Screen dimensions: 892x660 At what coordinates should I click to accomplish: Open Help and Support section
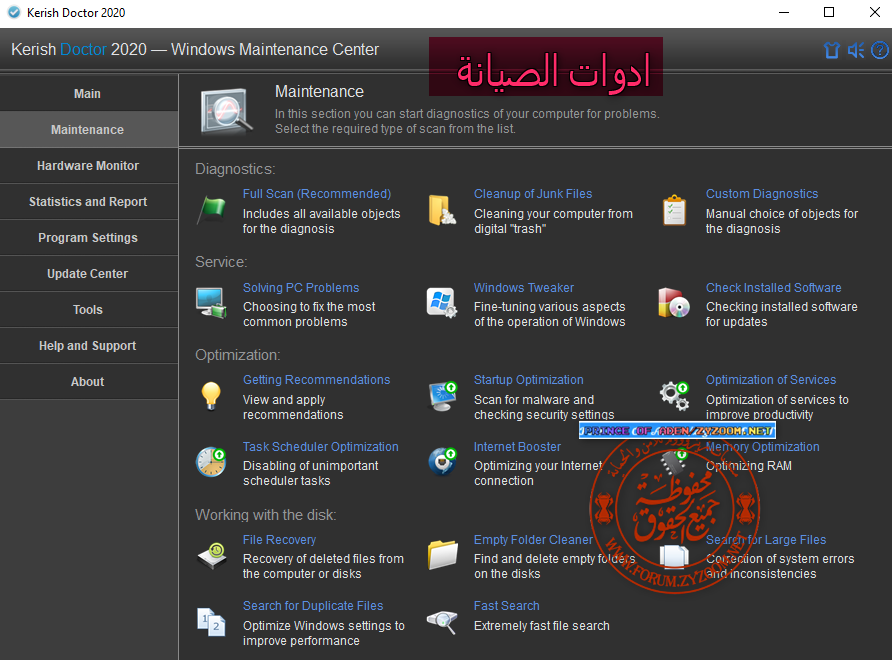tap(89, 346)
